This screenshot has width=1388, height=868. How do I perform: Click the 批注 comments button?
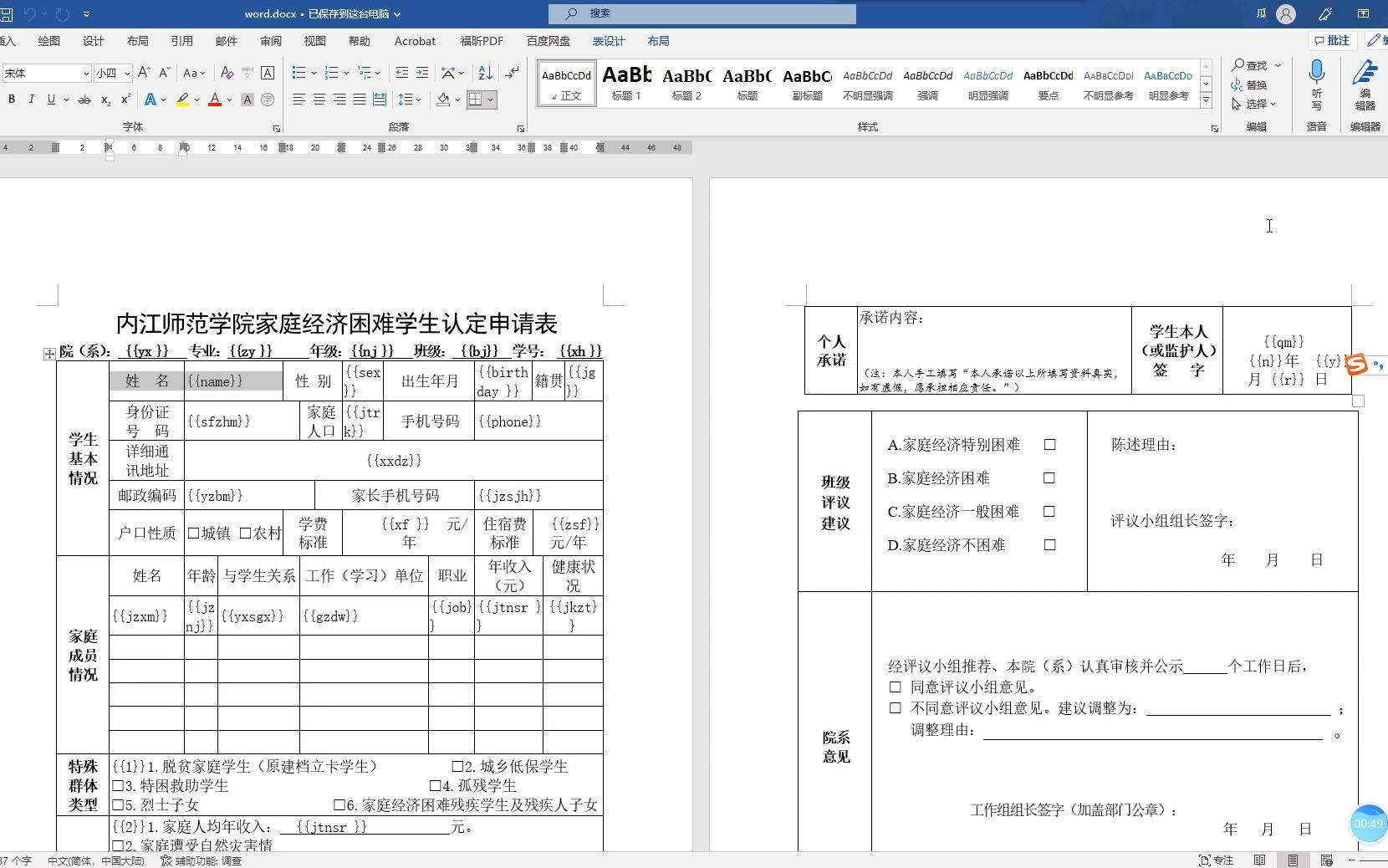pos(1332,40)
